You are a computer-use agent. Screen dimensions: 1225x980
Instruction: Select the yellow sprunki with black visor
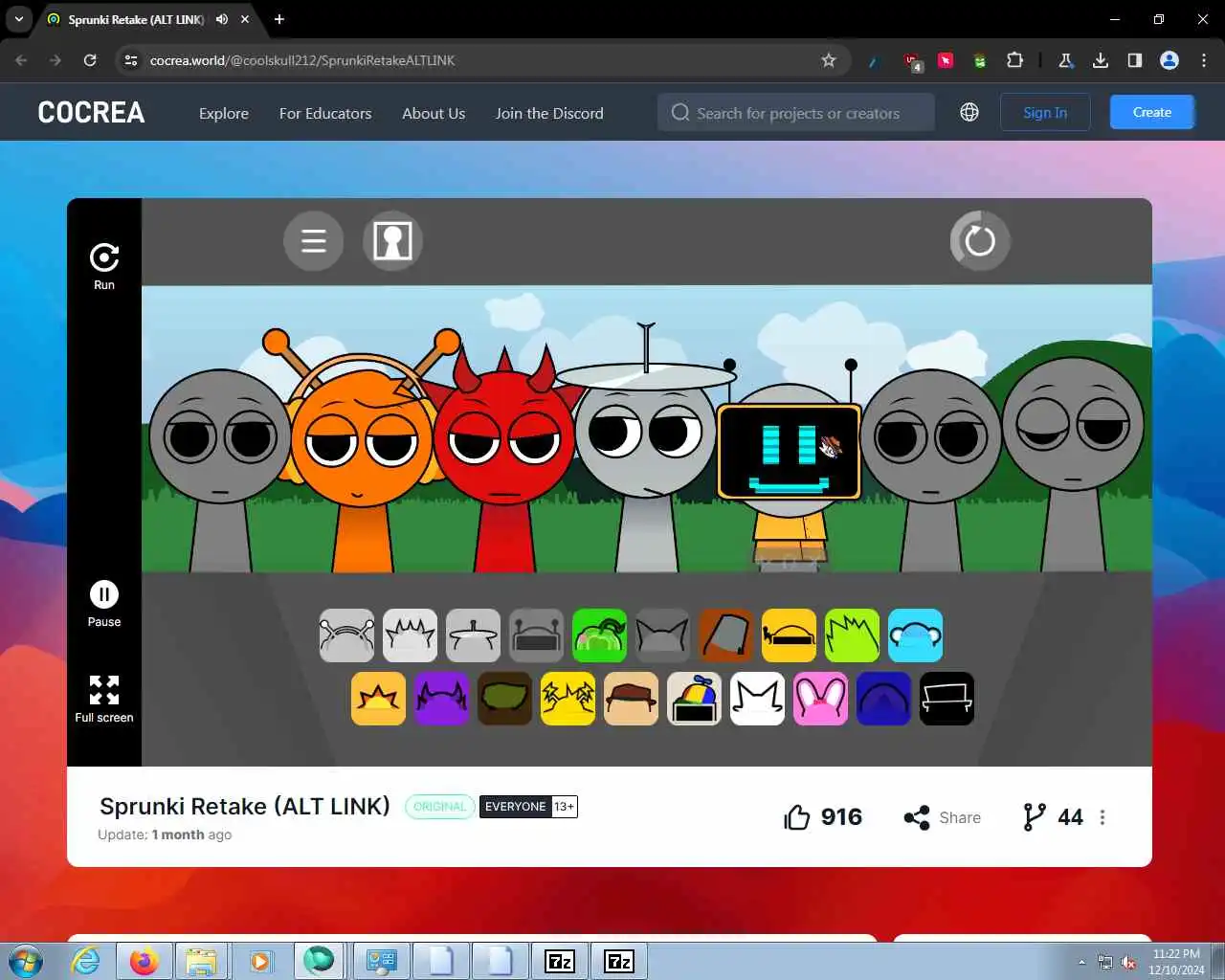(x=789, y=635)
